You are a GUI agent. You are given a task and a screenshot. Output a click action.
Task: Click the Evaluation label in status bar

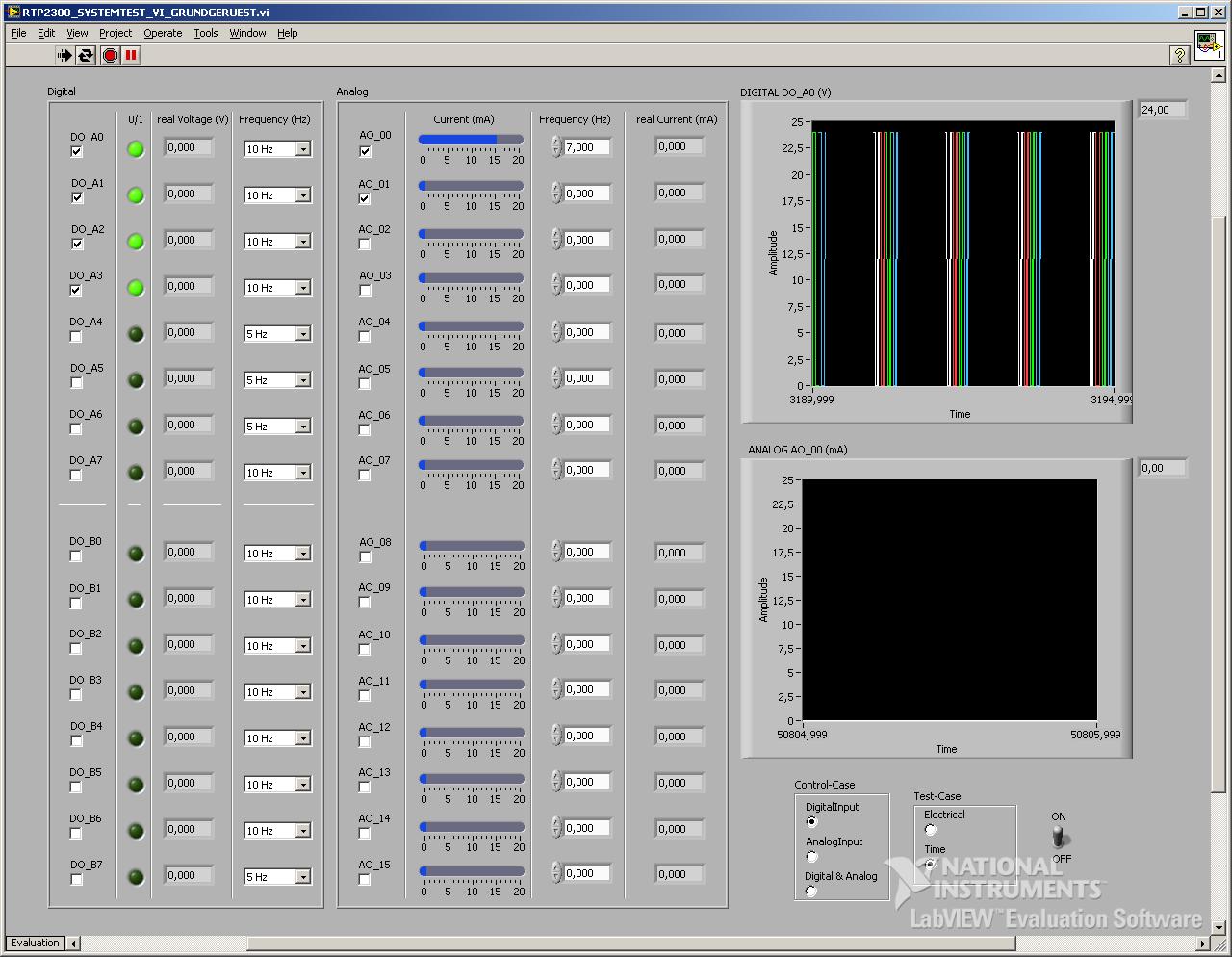(x=36, y=943)
